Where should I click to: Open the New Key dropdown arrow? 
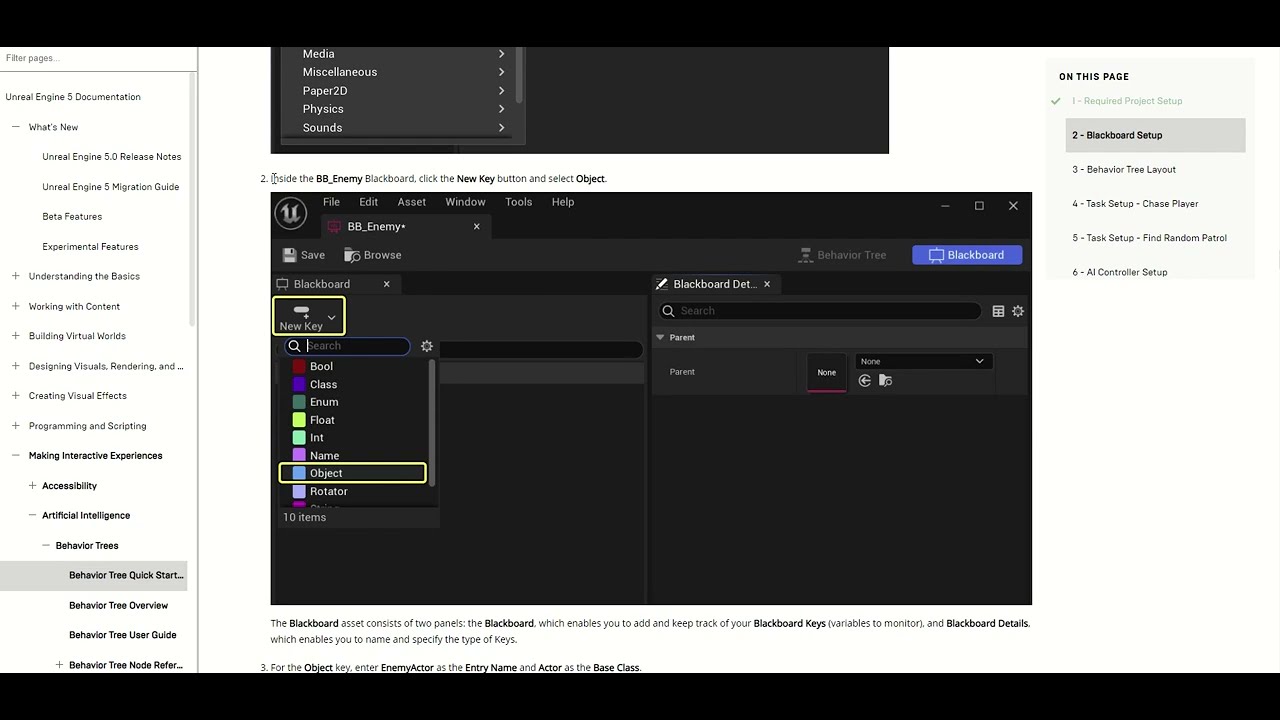(x=332, y=318)
